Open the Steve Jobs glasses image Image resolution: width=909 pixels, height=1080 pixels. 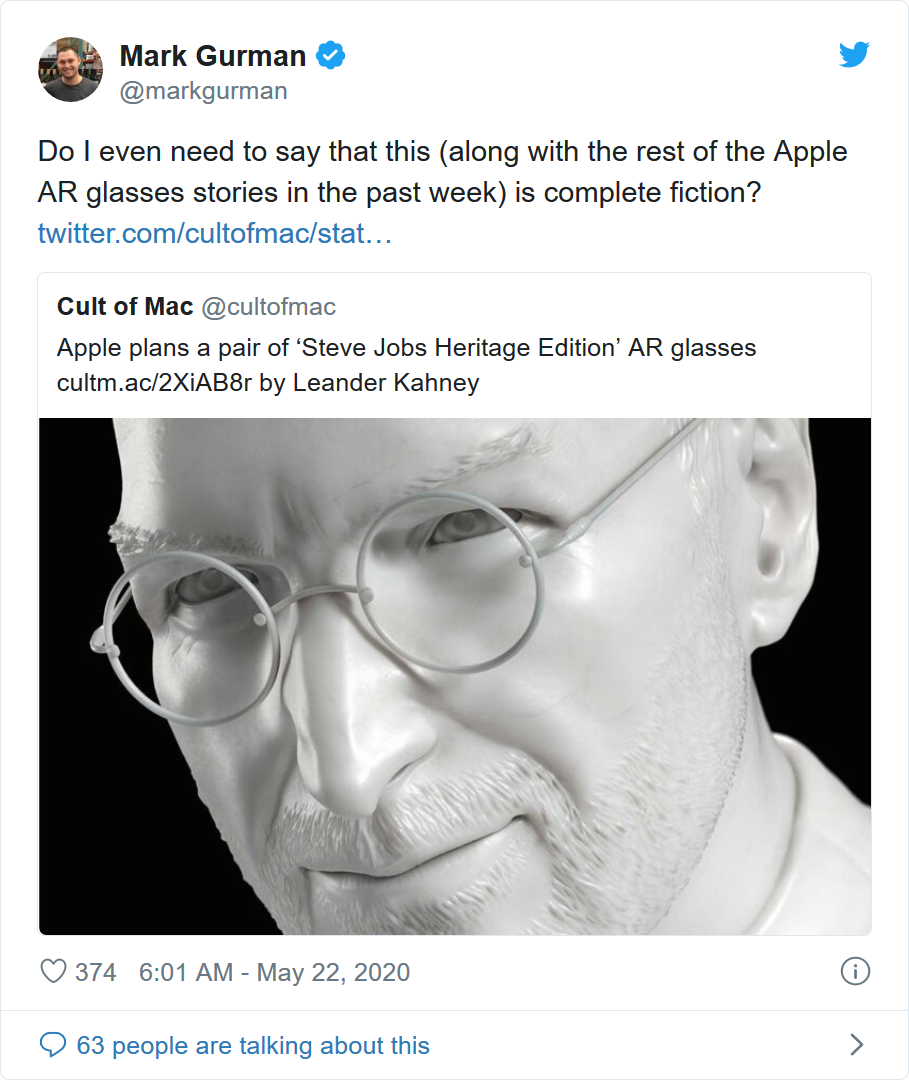click(x=455, y=676)
